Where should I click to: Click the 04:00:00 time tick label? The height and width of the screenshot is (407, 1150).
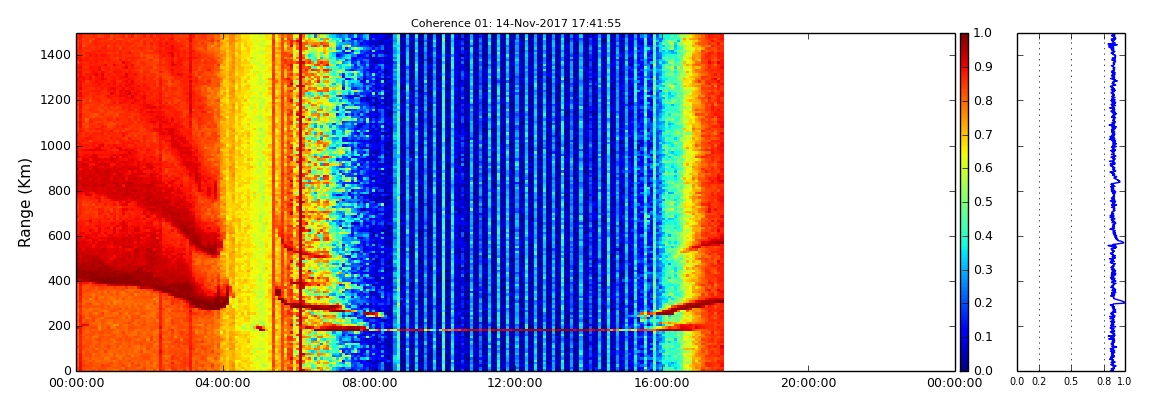coord(223,383)
